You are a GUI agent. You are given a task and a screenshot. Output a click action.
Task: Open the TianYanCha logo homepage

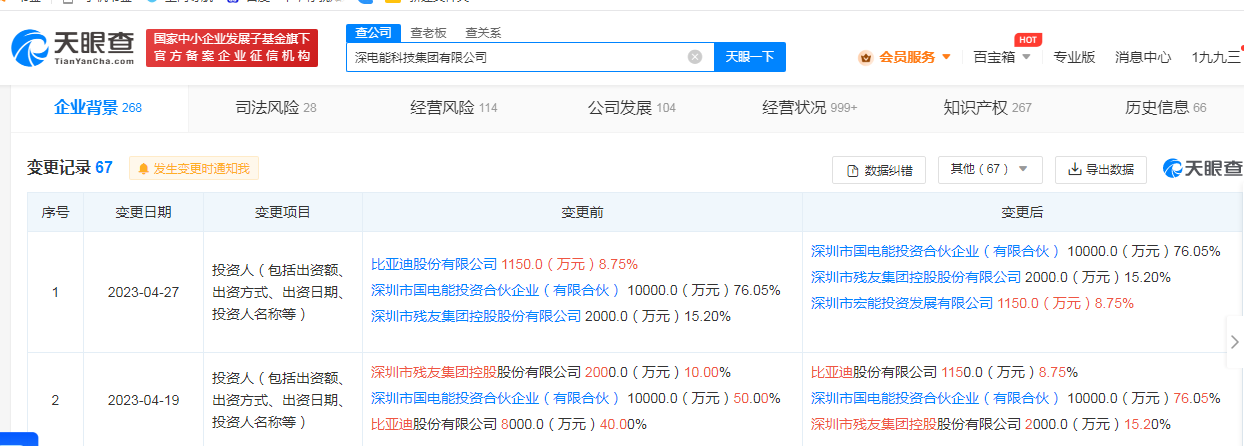[72, 48]
